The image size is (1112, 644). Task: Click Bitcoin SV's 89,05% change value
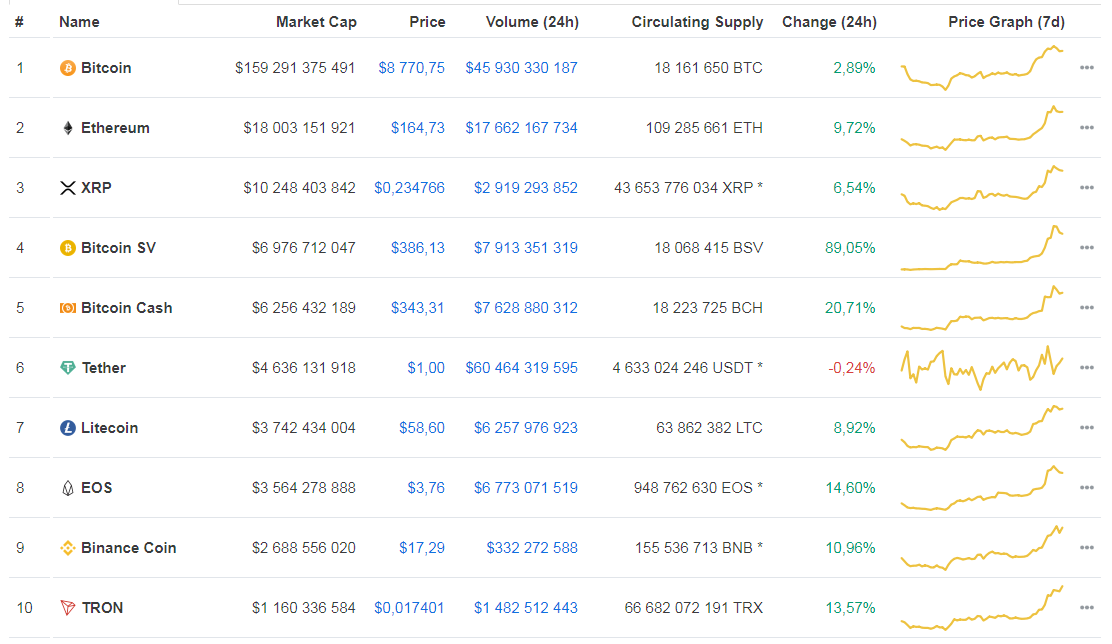click(850, 248)
